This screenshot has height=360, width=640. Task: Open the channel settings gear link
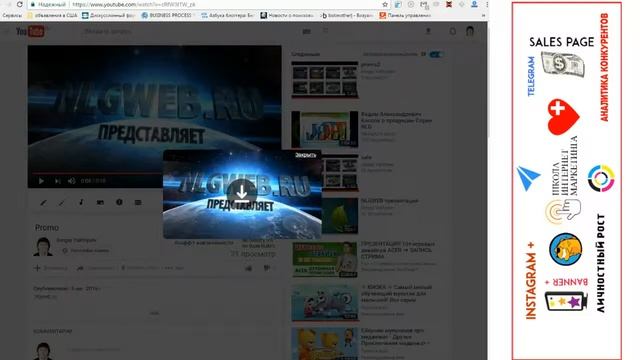coord(85,251)
